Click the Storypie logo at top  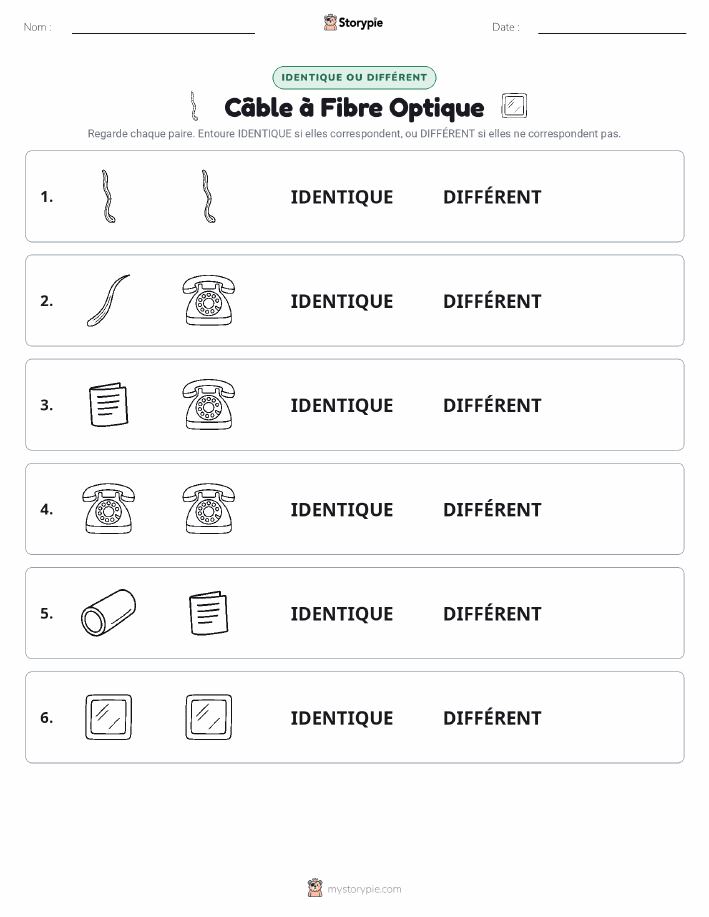(x=353, y=23)
